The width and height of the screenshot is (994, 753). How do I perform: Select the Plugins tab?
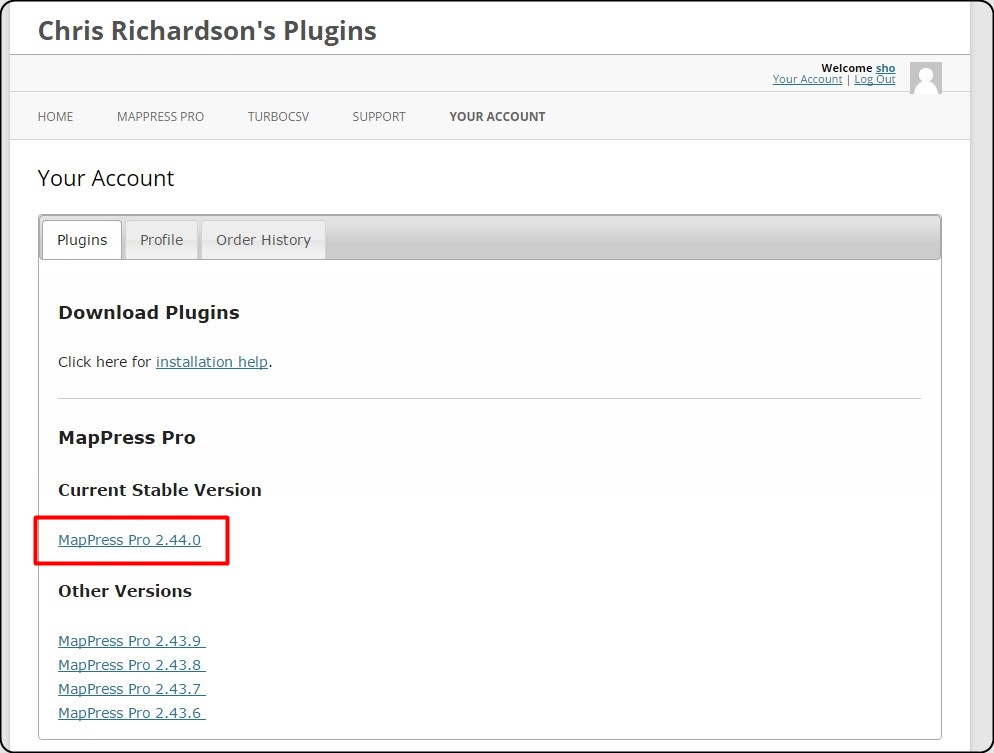pyautogui.click(x=82, y=240)
